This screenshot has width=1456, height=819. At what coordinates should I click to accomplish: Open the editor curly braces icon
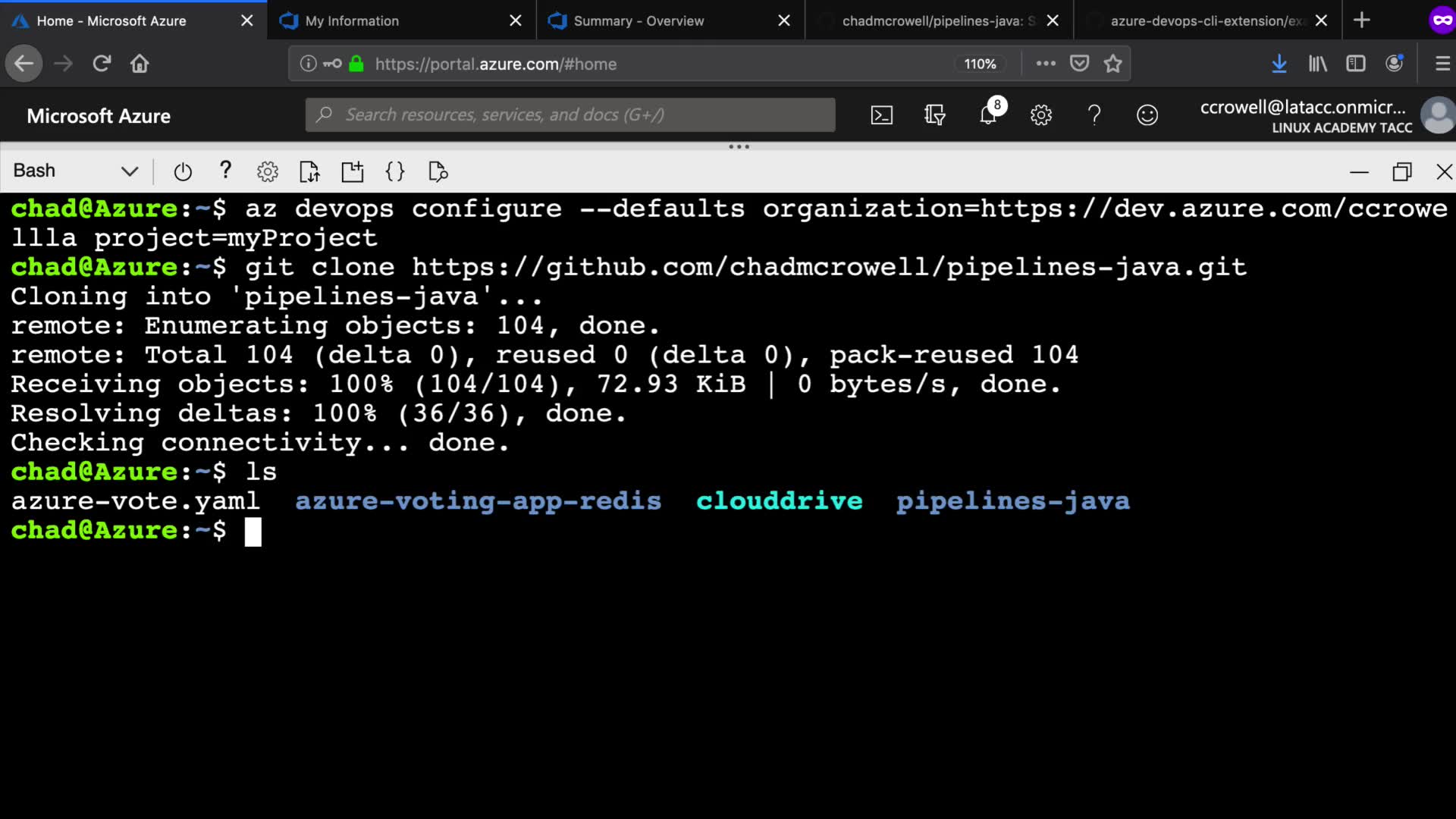click(395, 171)
